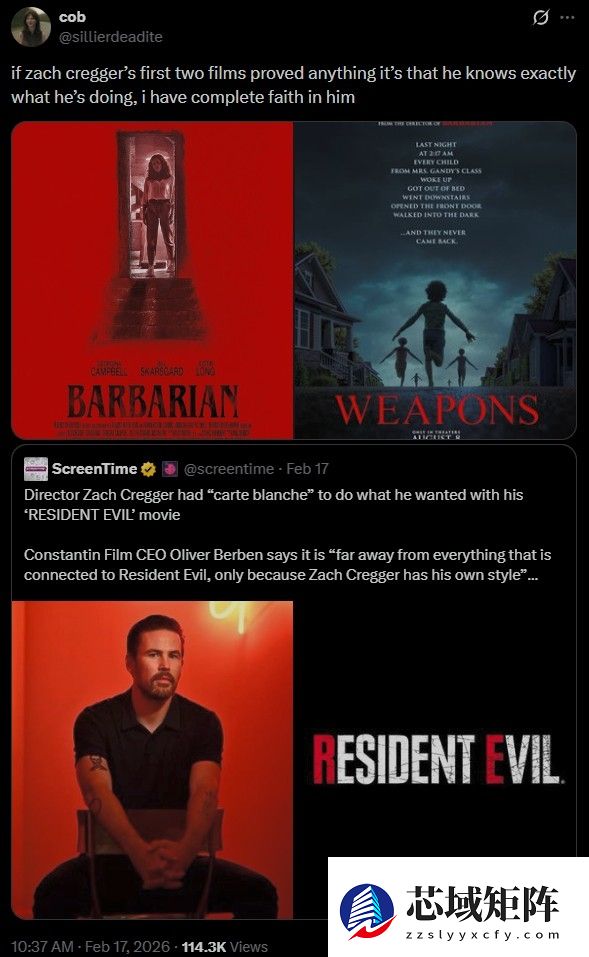This screenshot has height=957, width=589.
Task: Open the Zach Cregger portrait photo
Action: click(153, 760)
